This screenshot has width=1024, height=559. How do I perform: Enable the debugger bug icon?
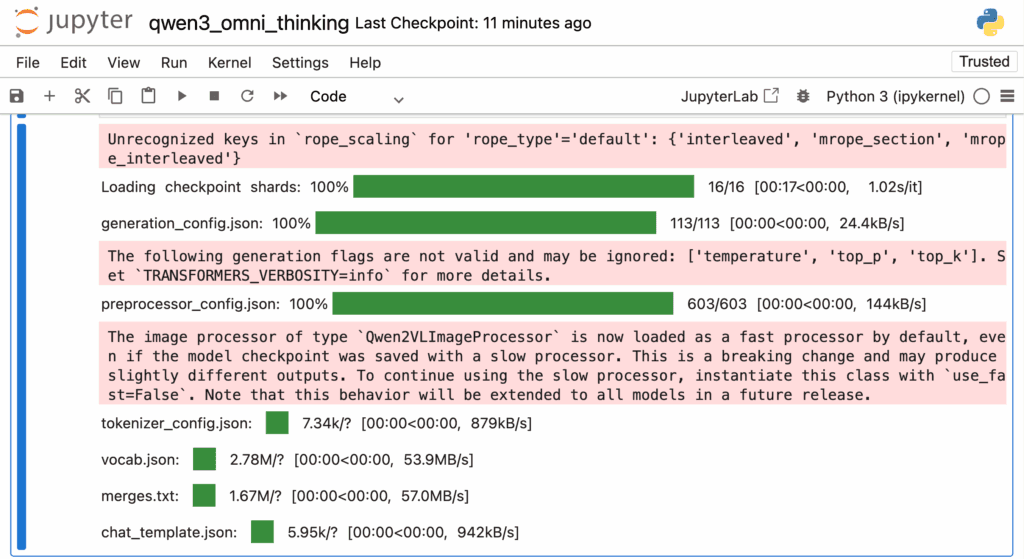click(x=801, y=96)
